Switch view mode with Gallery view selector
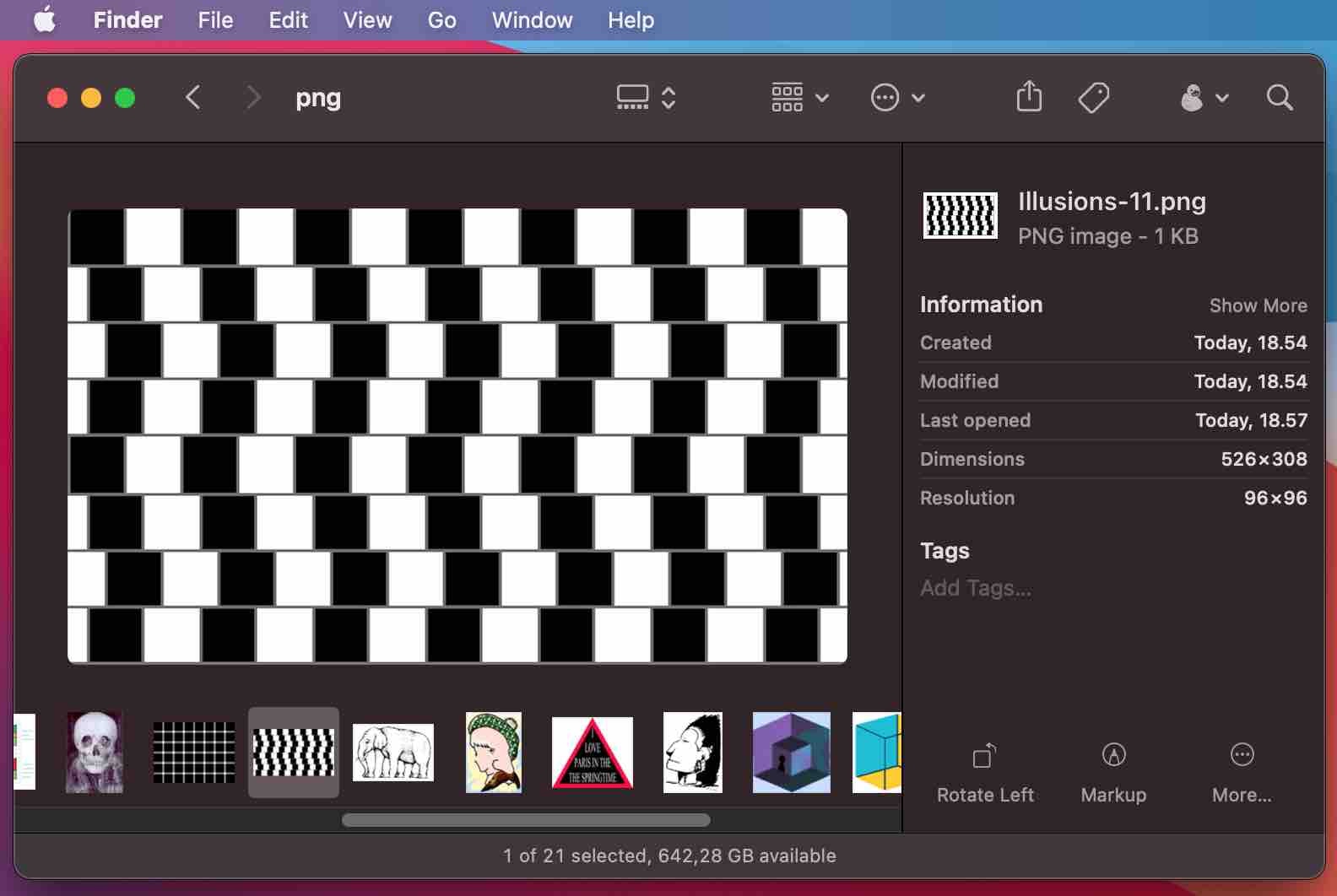1337x896 pixels. [x=645, y=98]
